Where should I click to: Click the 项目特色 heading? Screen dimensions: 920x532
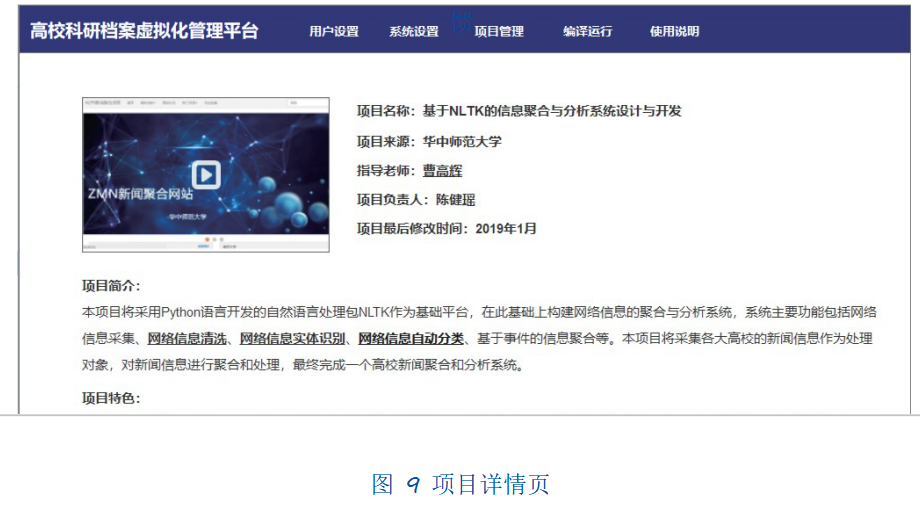pyautogui.click(x=111, y=398)
